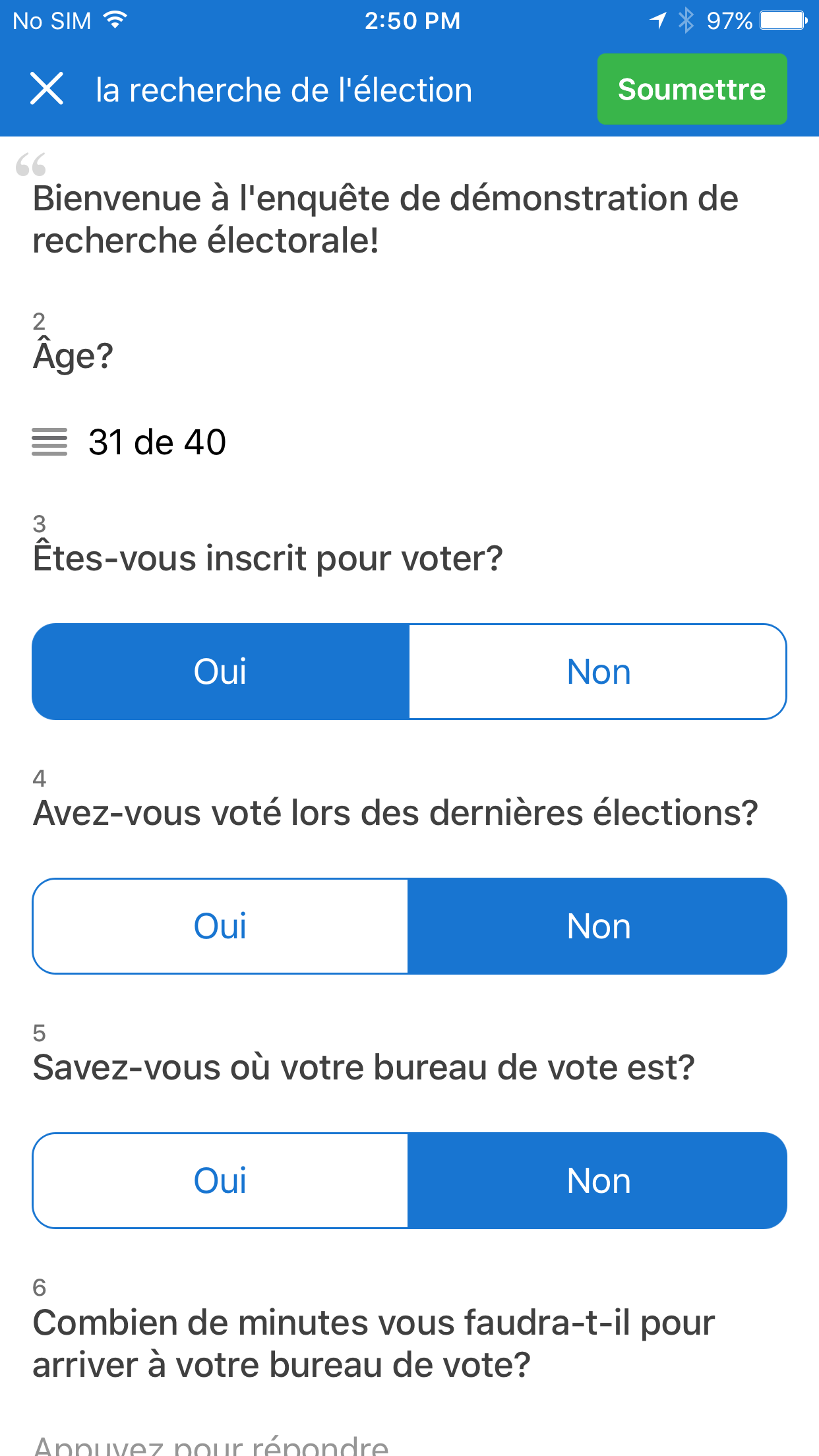
Task: Tap the answer field for minutes question
Action: tap(211, 1444)
